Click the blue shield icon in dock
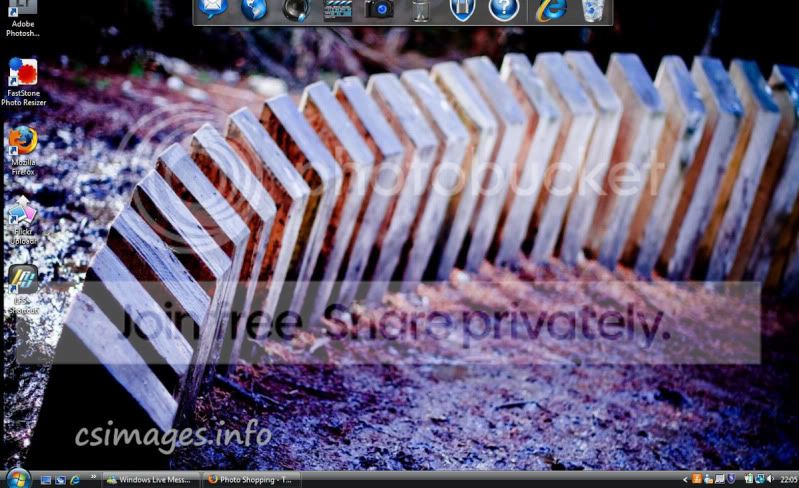 463,10
